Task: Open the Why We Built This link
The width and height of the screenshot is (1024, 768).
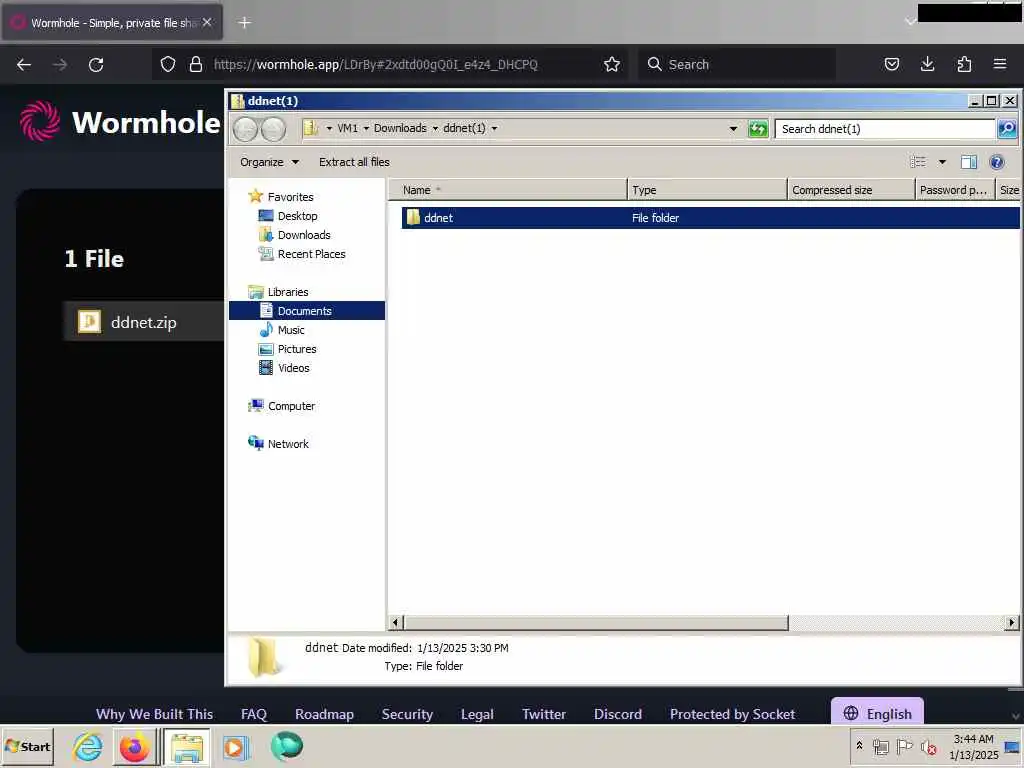Action: click(154, 714)
